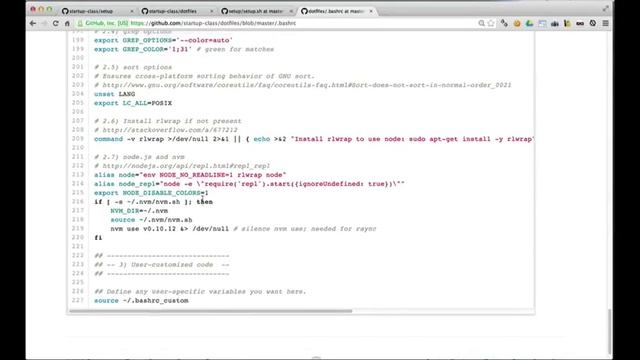
Task: Click the "# 2.7) node.js and nvm" comment
Action: (x=139, y=157)
